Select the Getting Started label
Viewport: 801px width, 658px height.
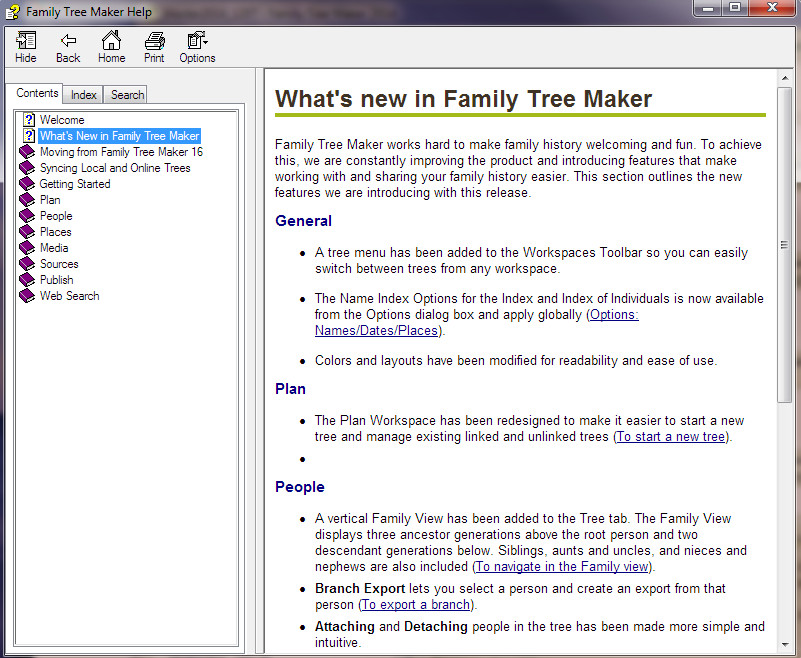click(75, 184)
